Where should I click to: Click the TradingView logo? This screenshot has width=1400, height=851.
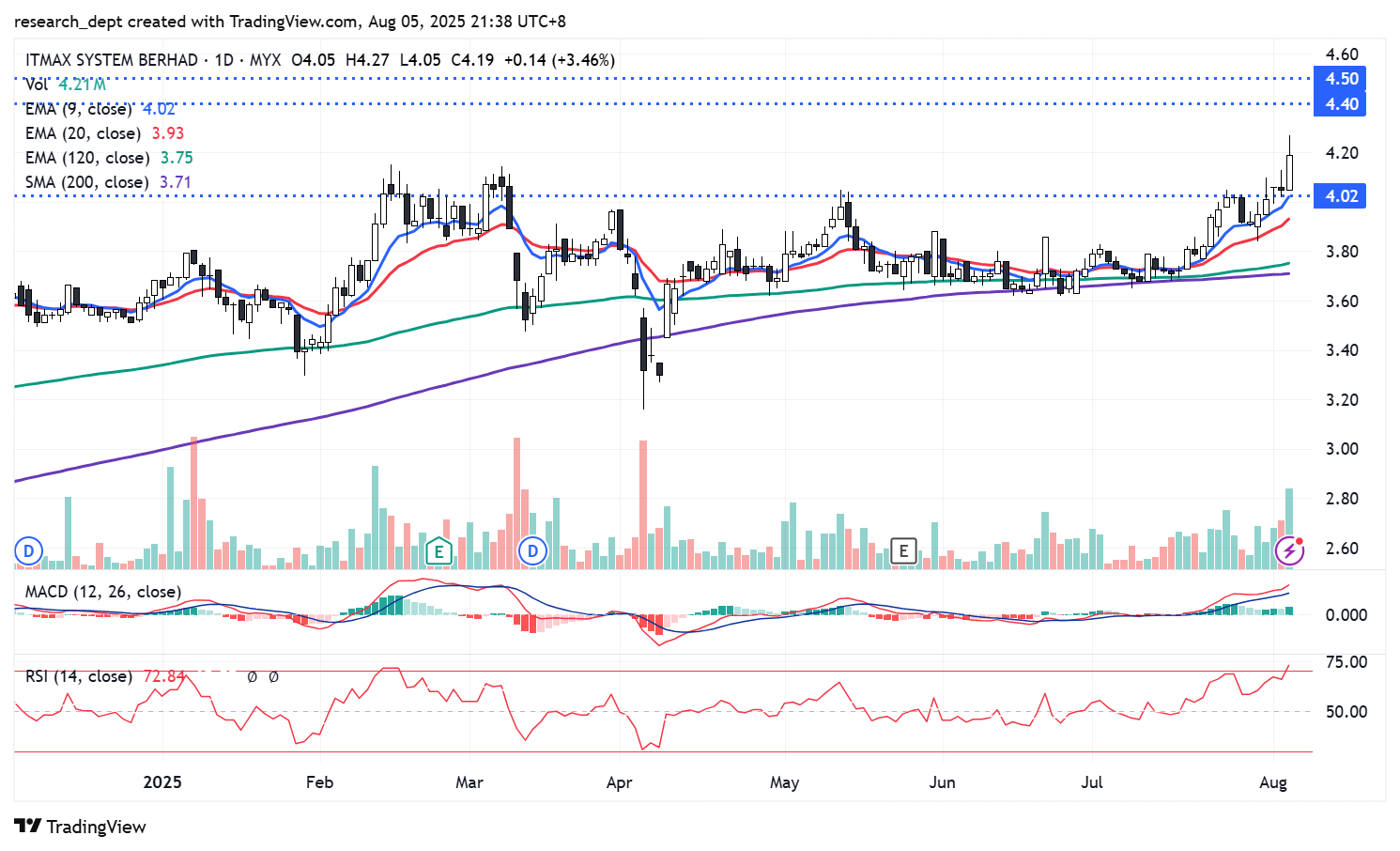(x=81, y=827)
